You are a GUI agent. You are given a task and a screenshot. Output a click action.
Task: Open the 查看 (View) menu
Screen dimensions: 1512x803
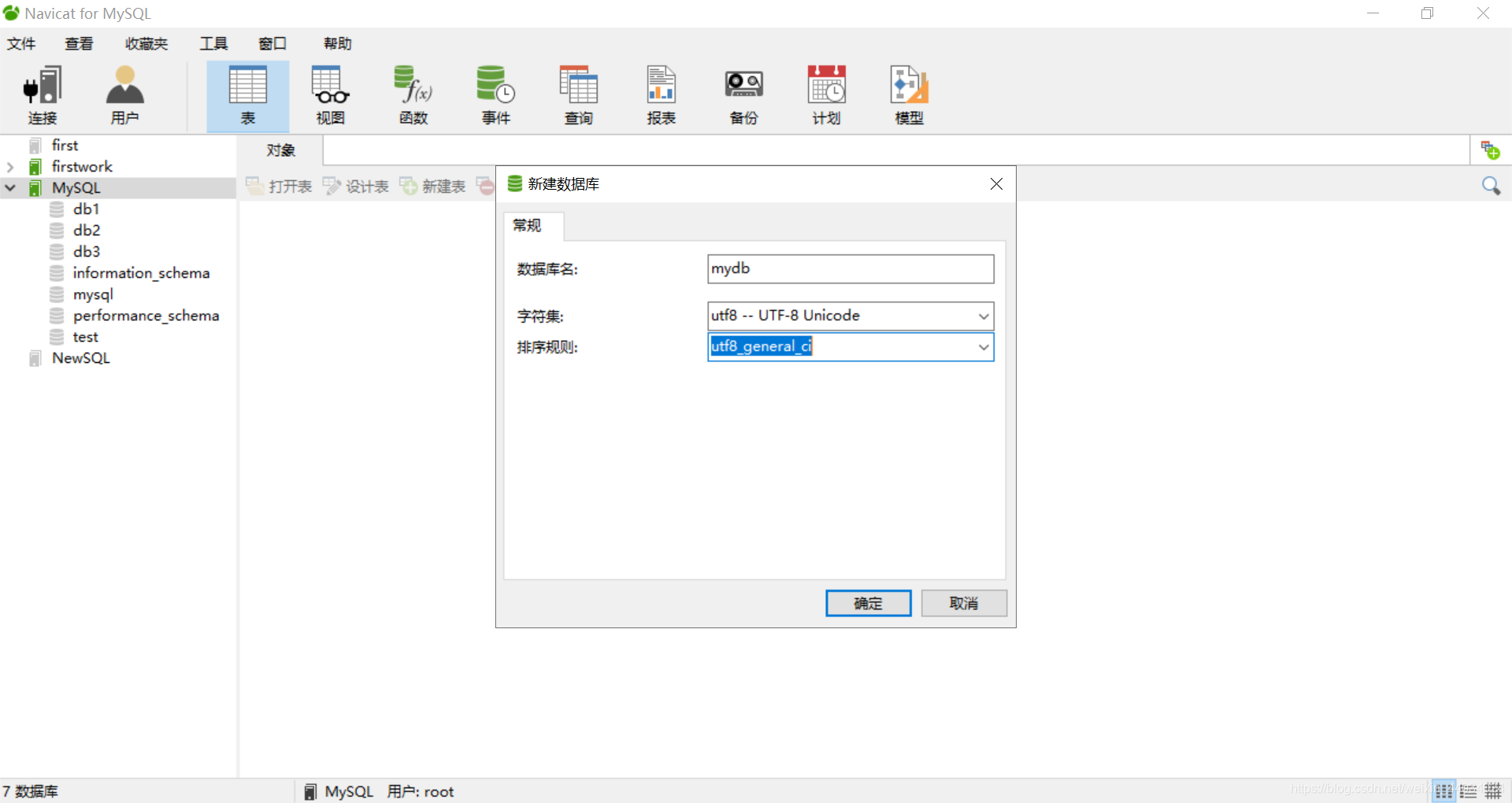click(79, 44)
